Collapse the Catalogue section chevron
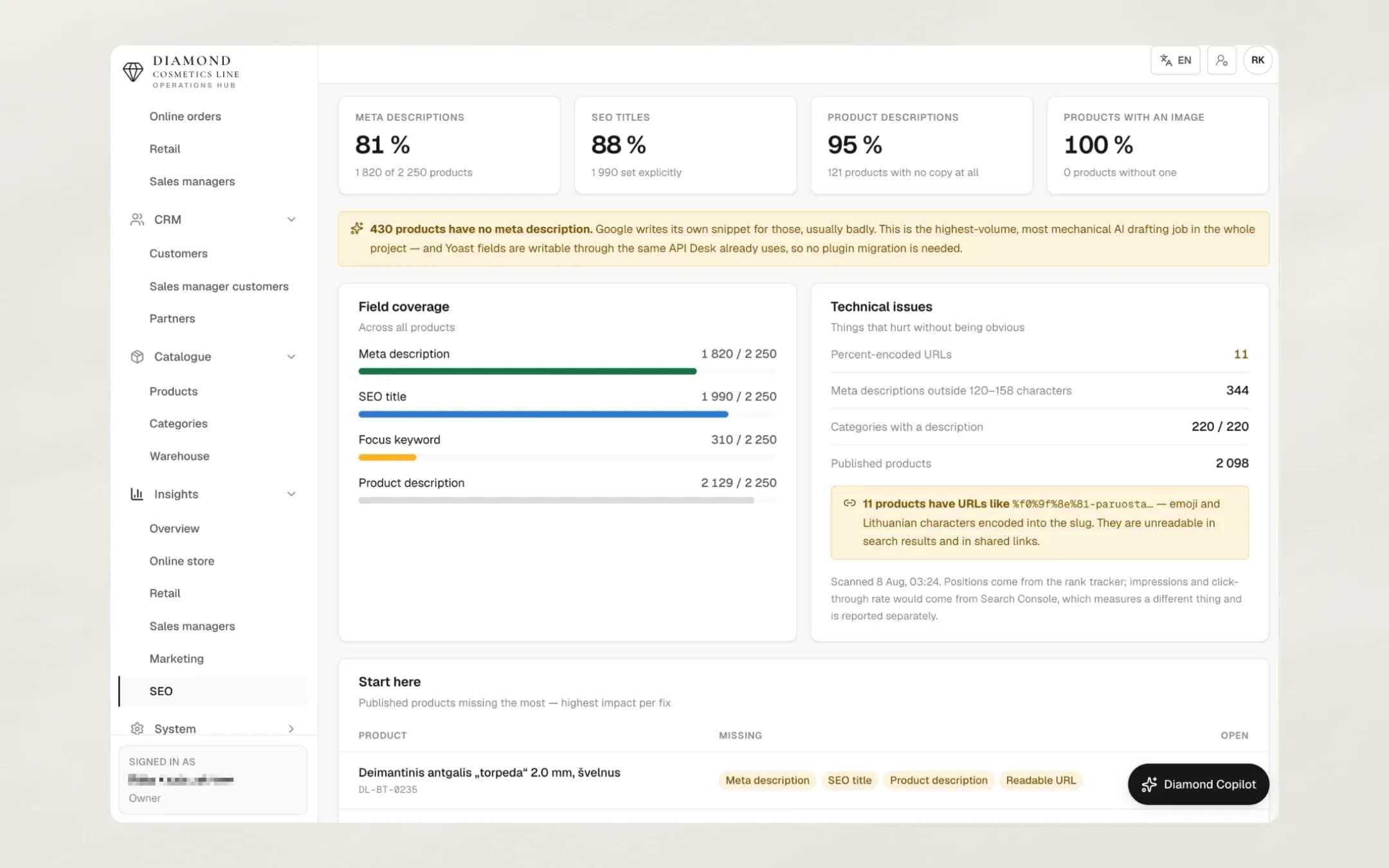This screenshot has width=1389, height=868. (x=291, y=357)
